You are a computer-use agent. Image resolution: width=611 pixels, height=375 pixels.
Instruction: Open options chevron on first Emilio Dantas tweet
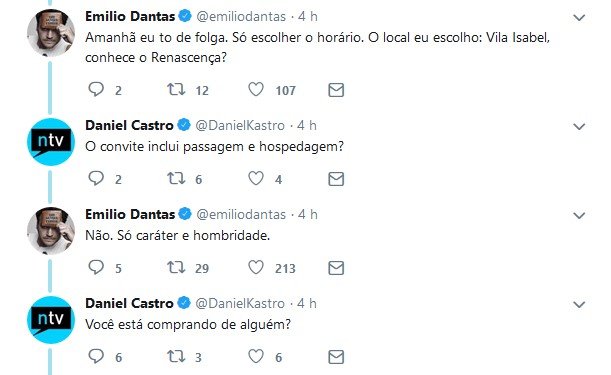579,18
